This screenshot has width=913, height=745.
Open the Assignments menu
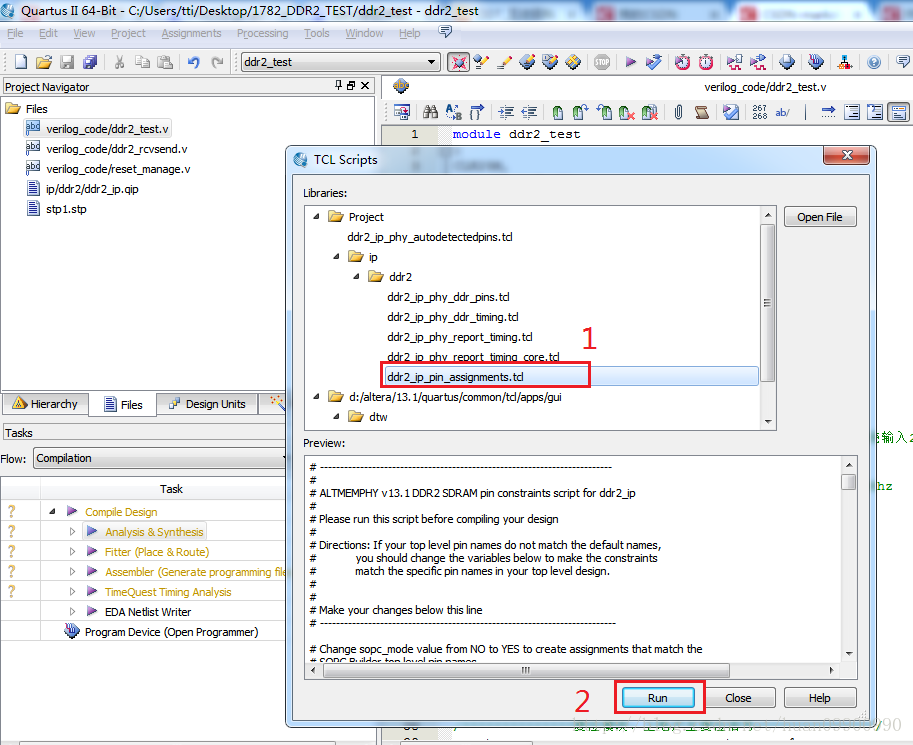191,33
